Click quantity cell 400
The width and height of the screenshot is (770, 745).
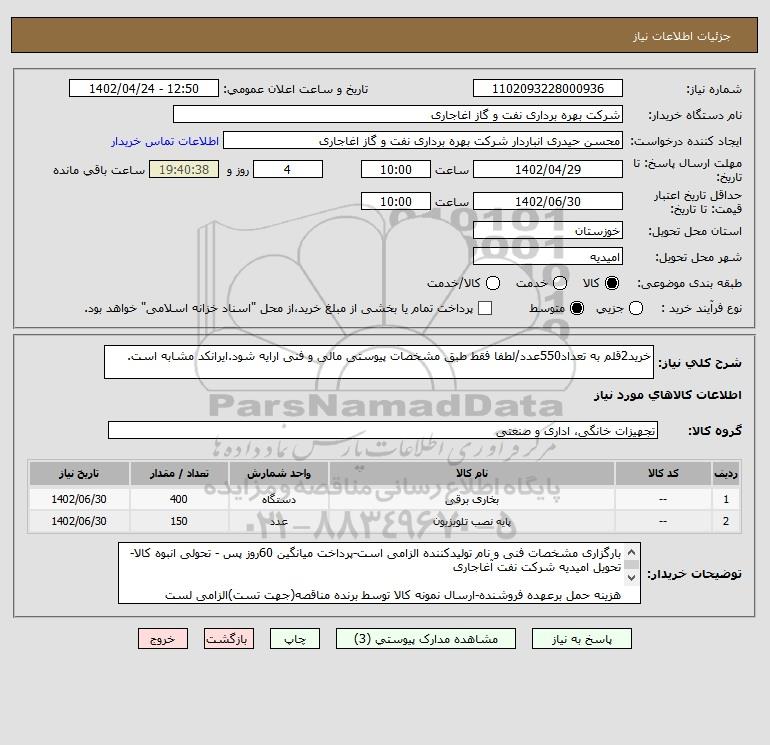click(x=179, y=499)
